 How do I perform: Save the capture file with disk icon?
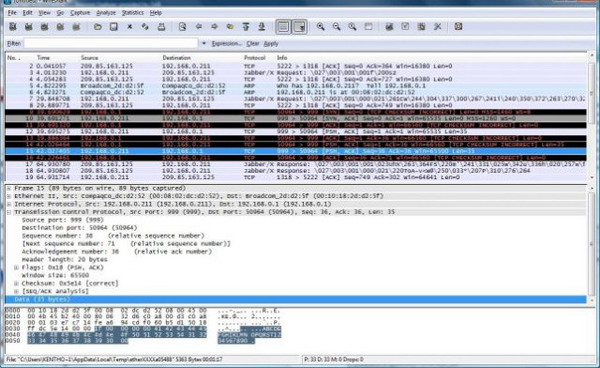pyautogui.click(x=114, y=27)
